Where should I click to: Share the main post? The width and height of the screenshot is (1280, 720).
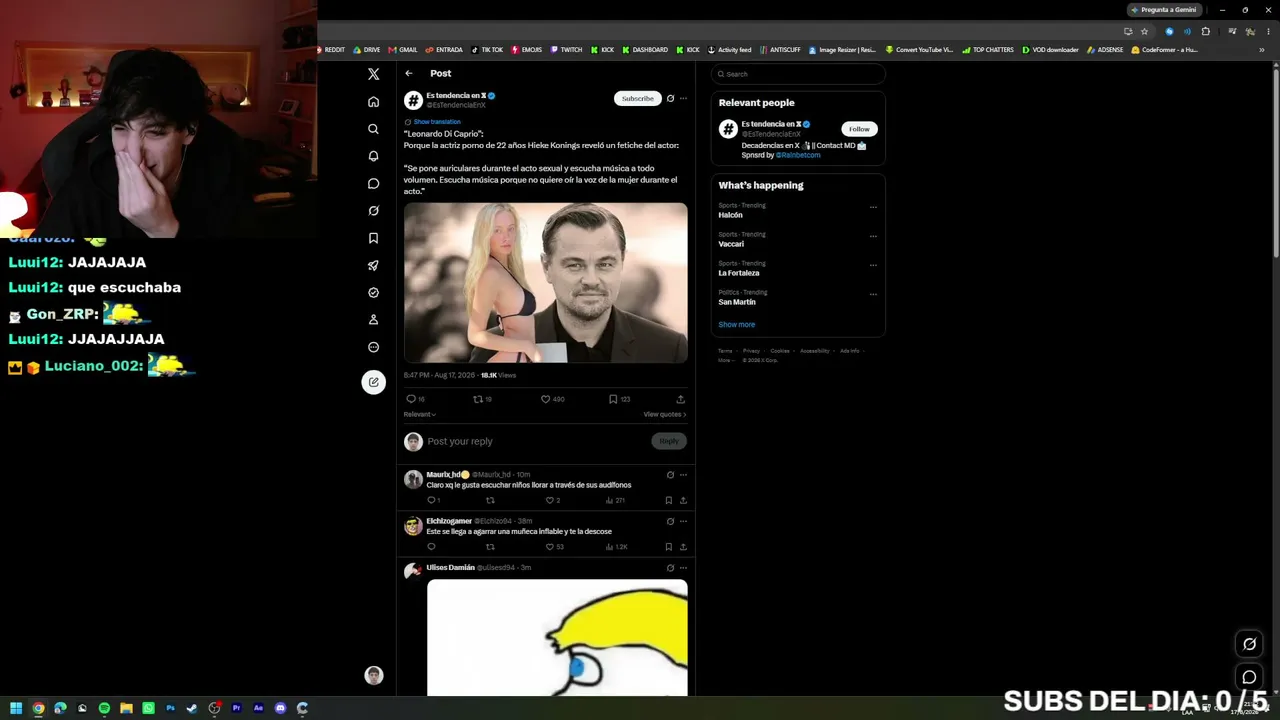(x=680, y=399)
